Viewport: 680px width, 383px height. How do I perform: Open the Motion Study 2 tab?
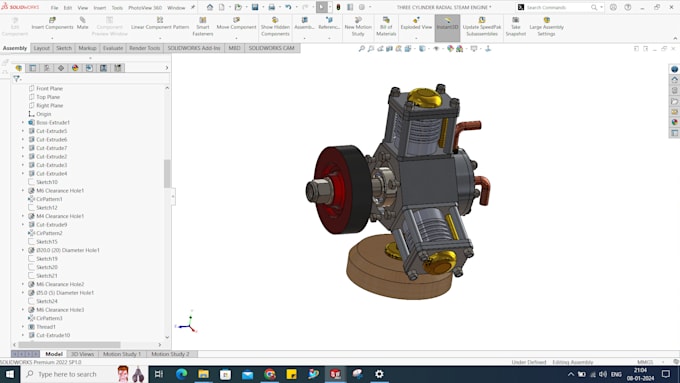click(x=170, y=354)
